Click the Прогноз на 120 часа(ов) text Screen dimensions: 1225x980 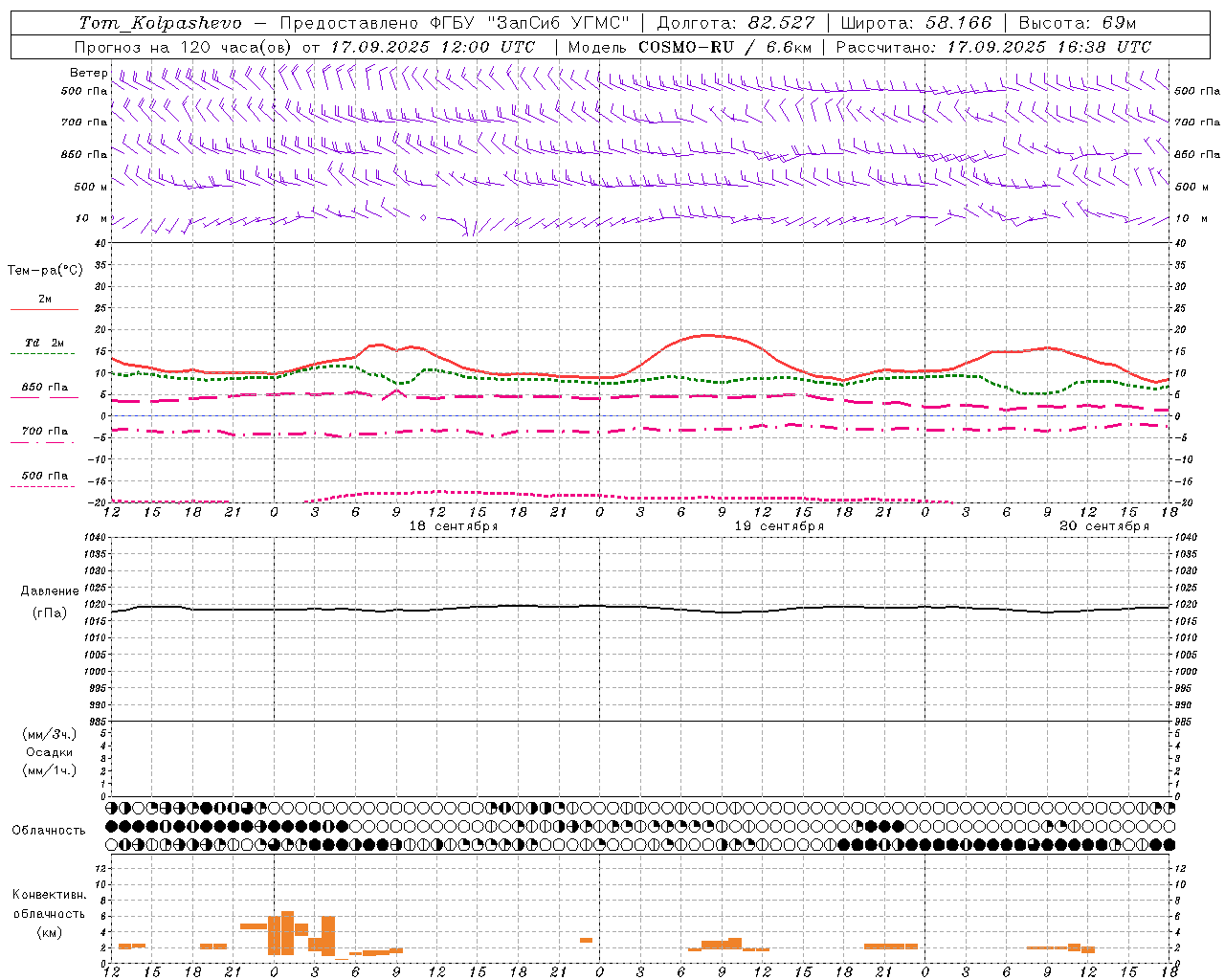[x=184, y=47]
